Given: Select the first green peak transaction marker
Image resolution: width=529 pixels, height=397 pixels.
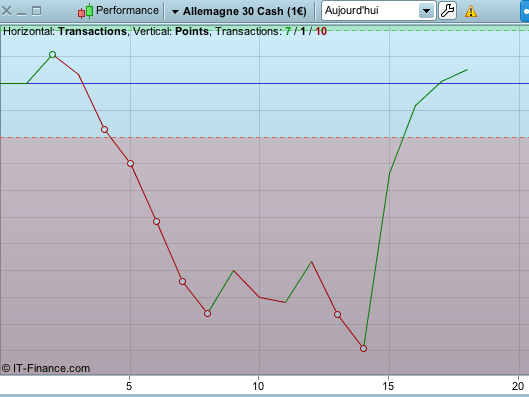Looking at the screenshot, I should tap(52, 54).
